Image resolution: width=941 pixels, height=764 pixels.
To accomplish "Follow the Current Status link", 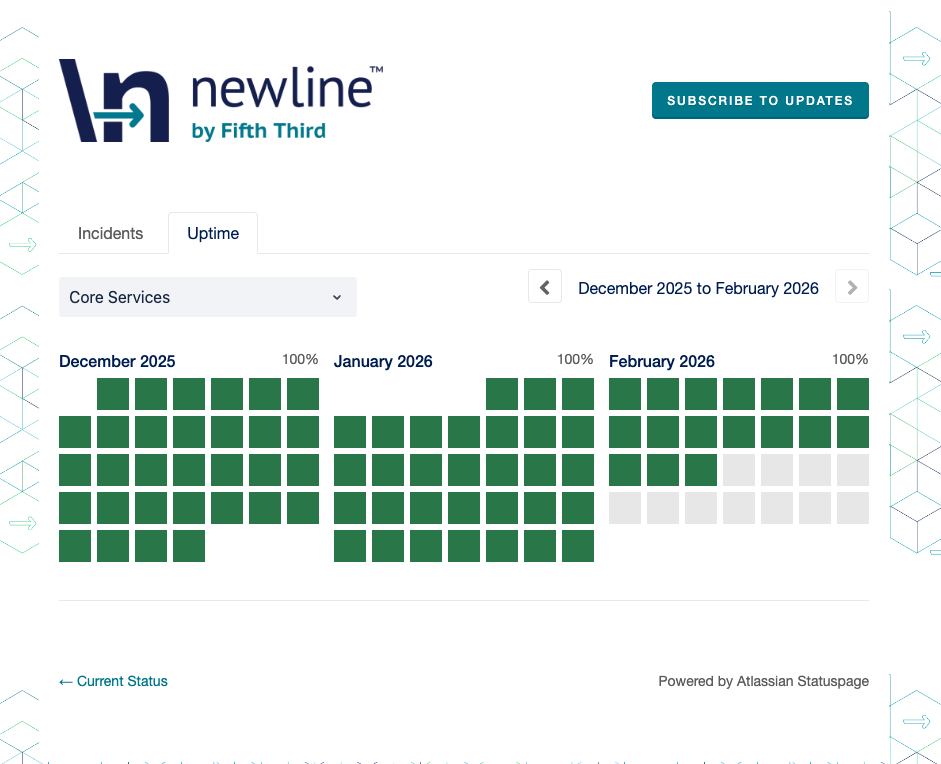I will [112, 681].
